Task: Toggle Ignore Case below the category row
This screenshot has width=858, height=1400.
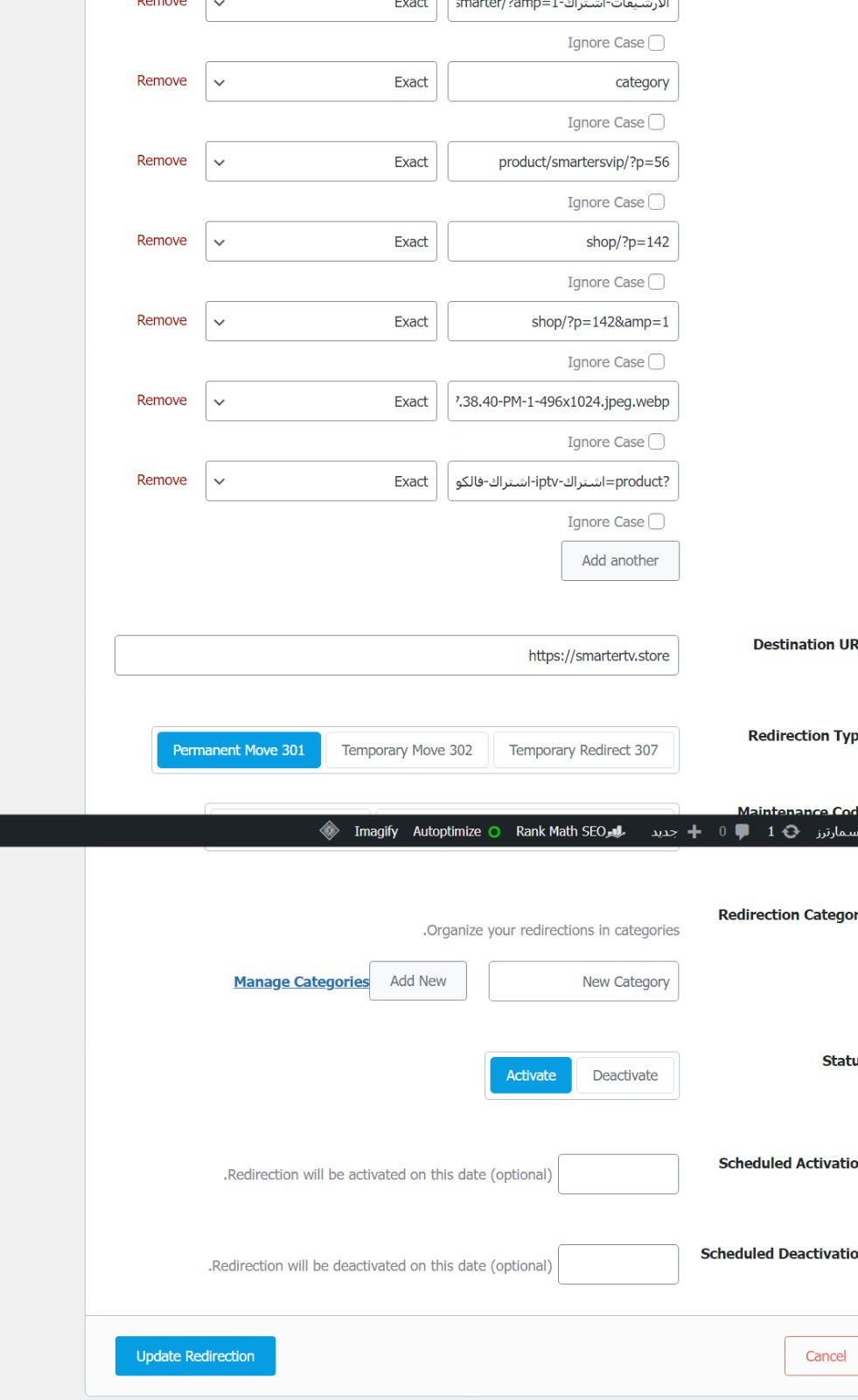Action: [656, 122]
